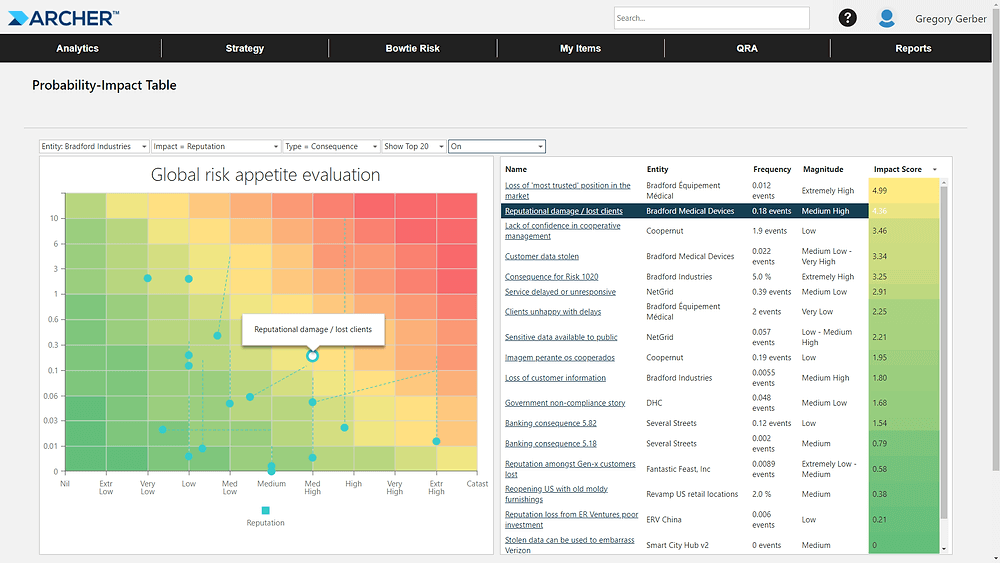Sort by the Name column header
The image size is (1000, 563).
coord(516,170)
